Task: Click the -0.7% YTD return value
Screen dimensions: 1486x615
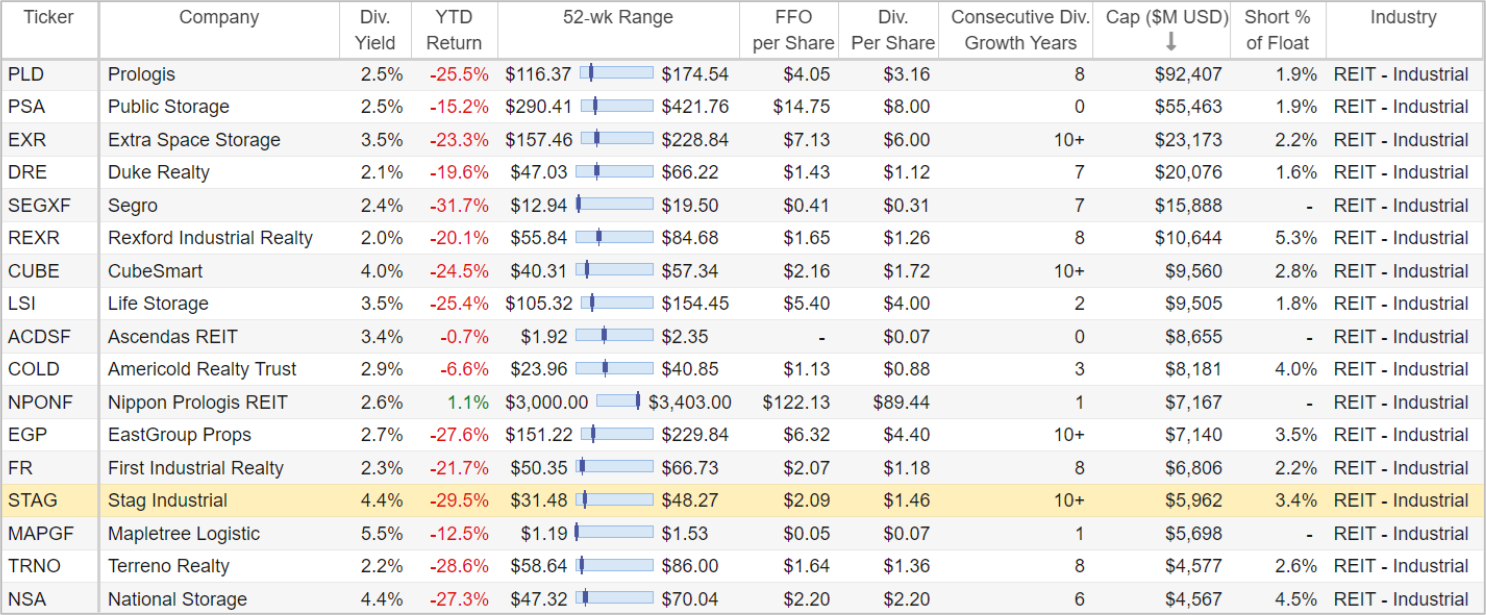Action: [464, 336]
